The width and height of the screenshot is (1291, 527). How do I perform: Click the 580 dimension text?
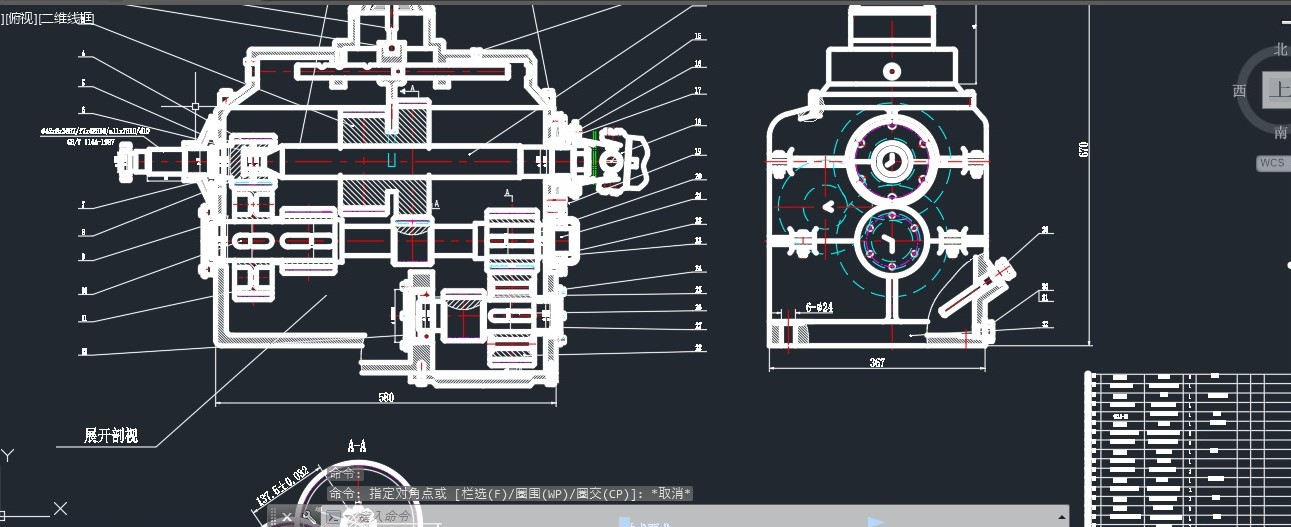tap(386, 398)
